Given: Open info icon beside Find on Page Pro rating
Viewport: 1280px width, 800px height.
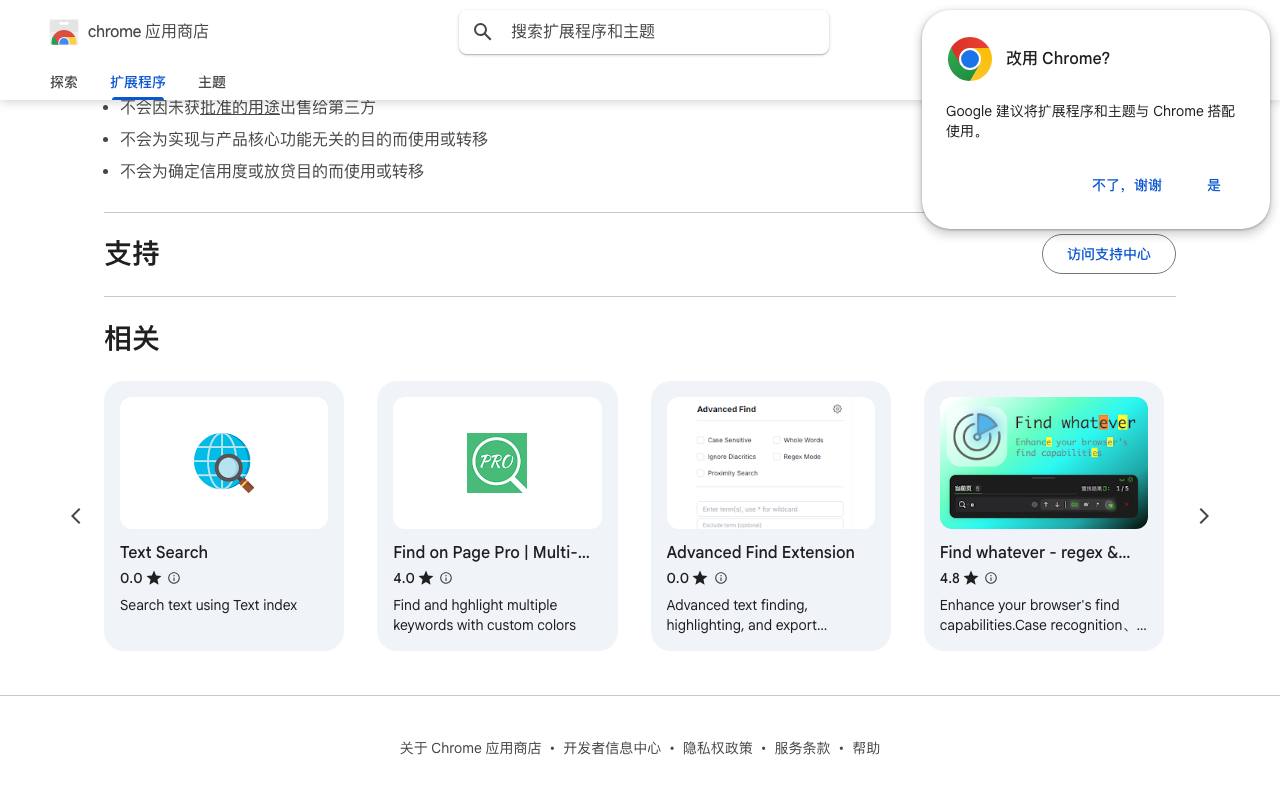Looking at the screenshot, I should point(446,578).
